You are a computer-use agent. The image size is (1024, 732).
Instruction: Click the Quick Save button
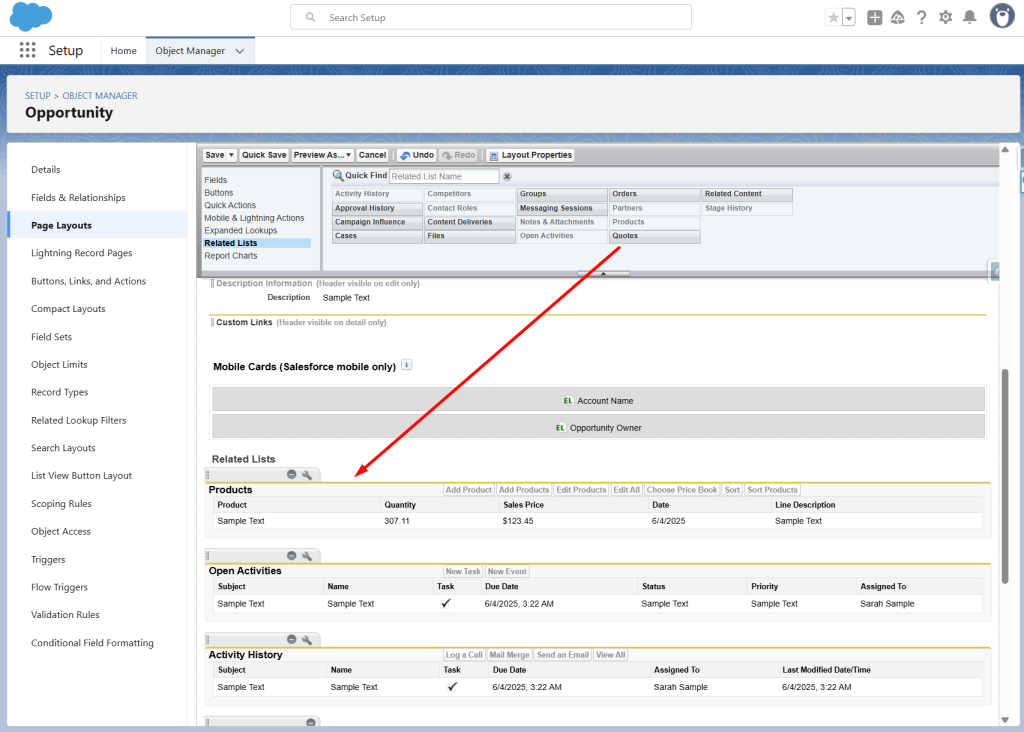(x=264, y=155)
